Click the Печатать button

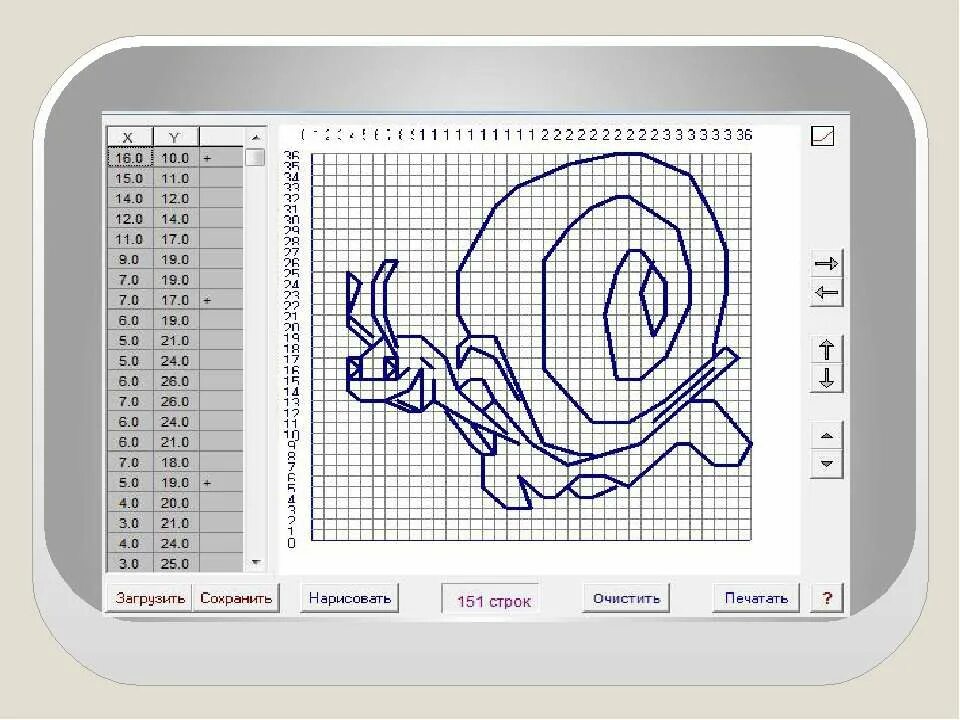[x=756, y=598]
